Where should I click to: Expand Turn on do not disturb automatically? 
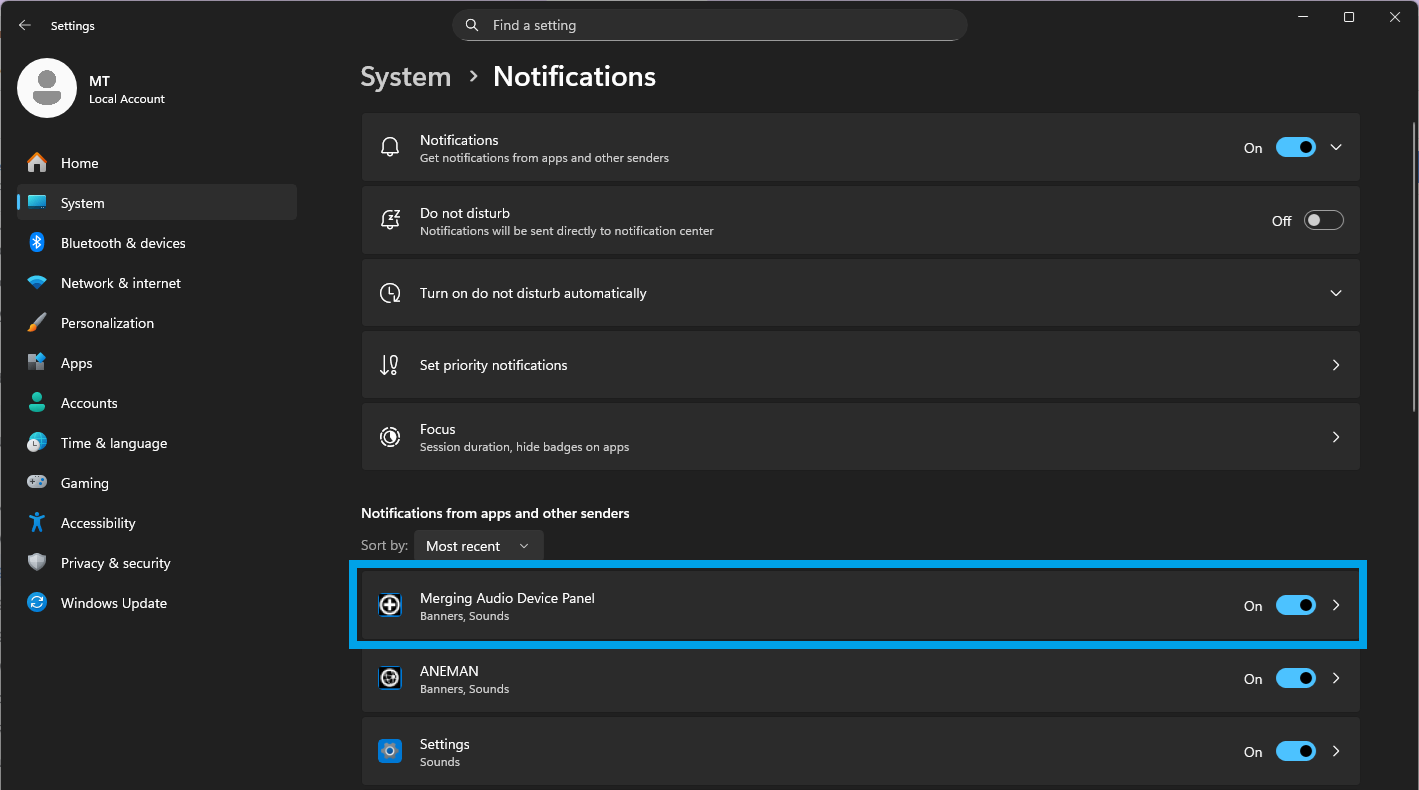(x=1336, y=293)
